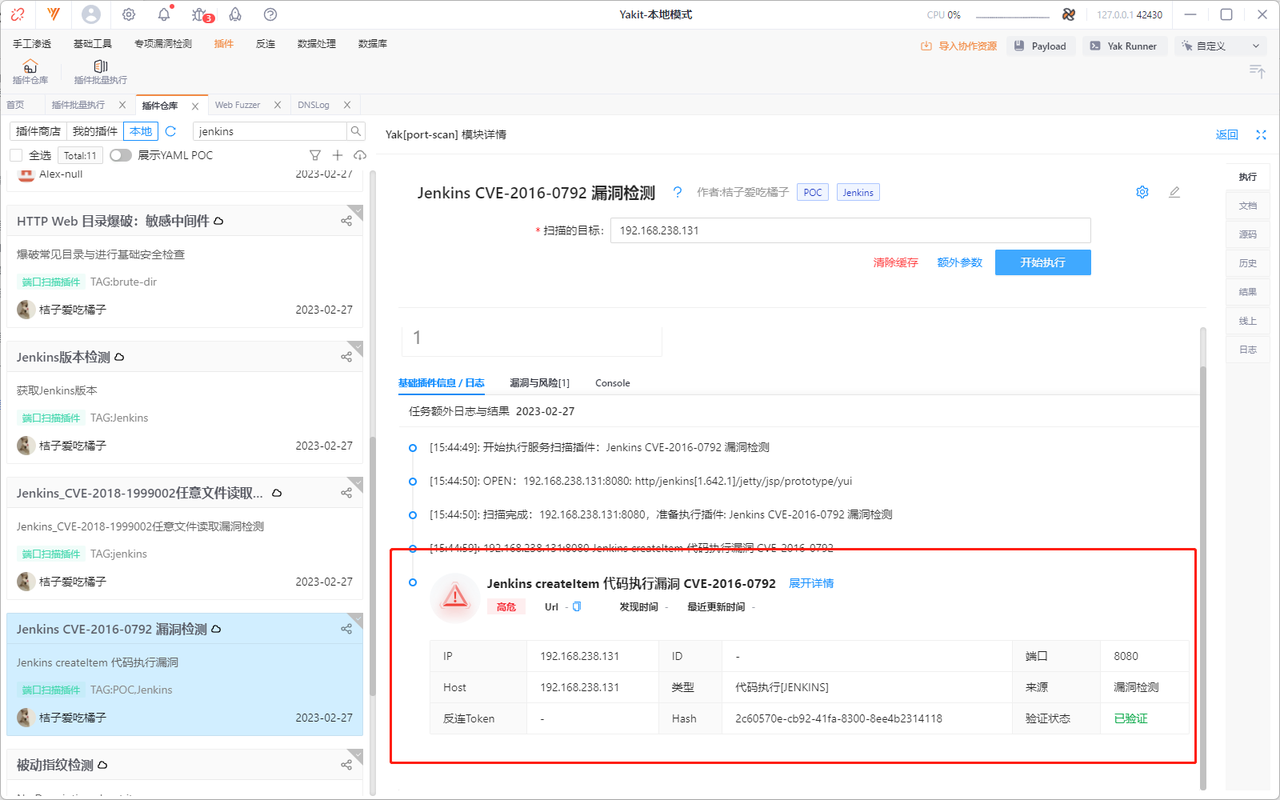Close the 插件批量执行 tab
The width and height of the screenshot is (1280, 800).
[x=122, y=105]
